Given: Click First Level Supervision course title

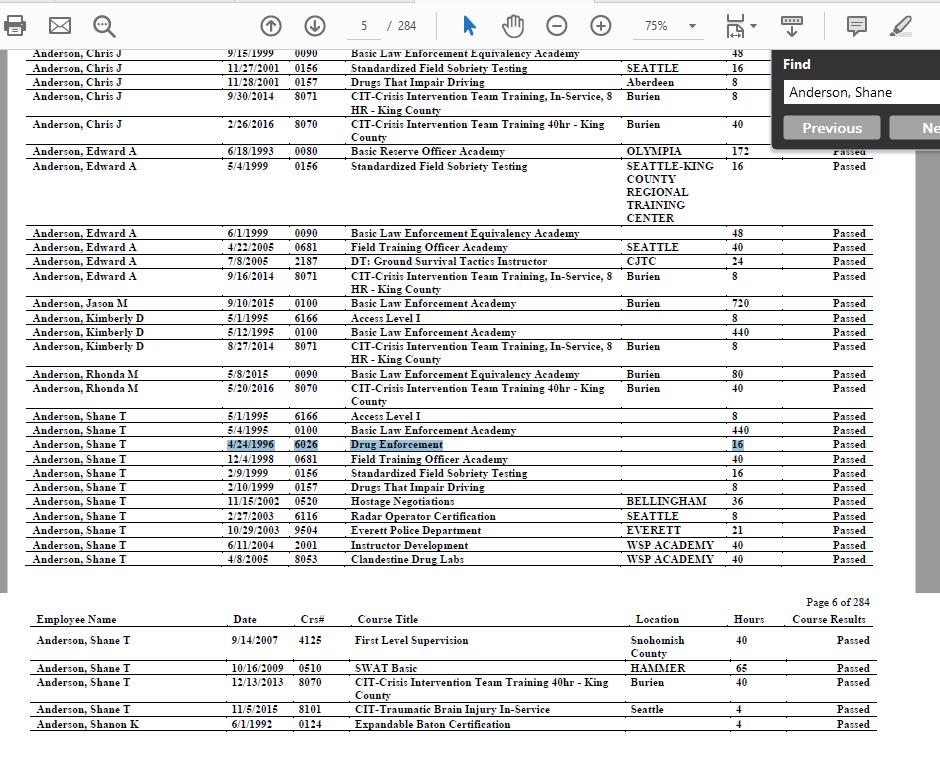Looking at the screenshot, I should (x=411, y=640).
